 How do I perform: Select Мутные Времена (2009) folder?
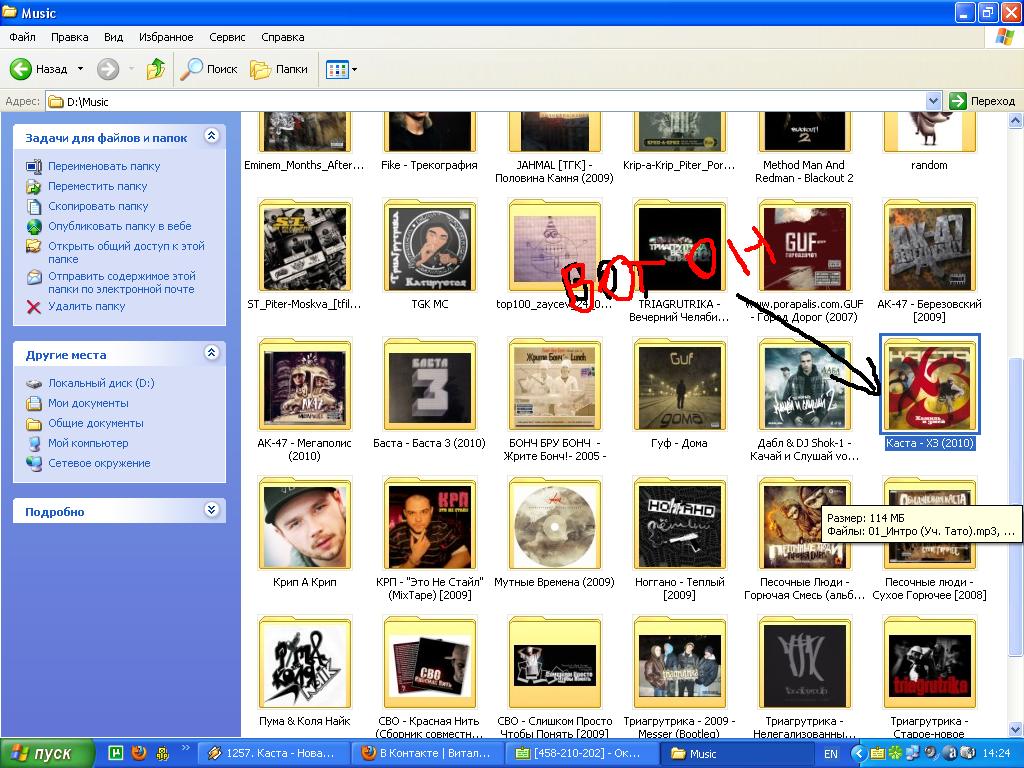(554, 524)
